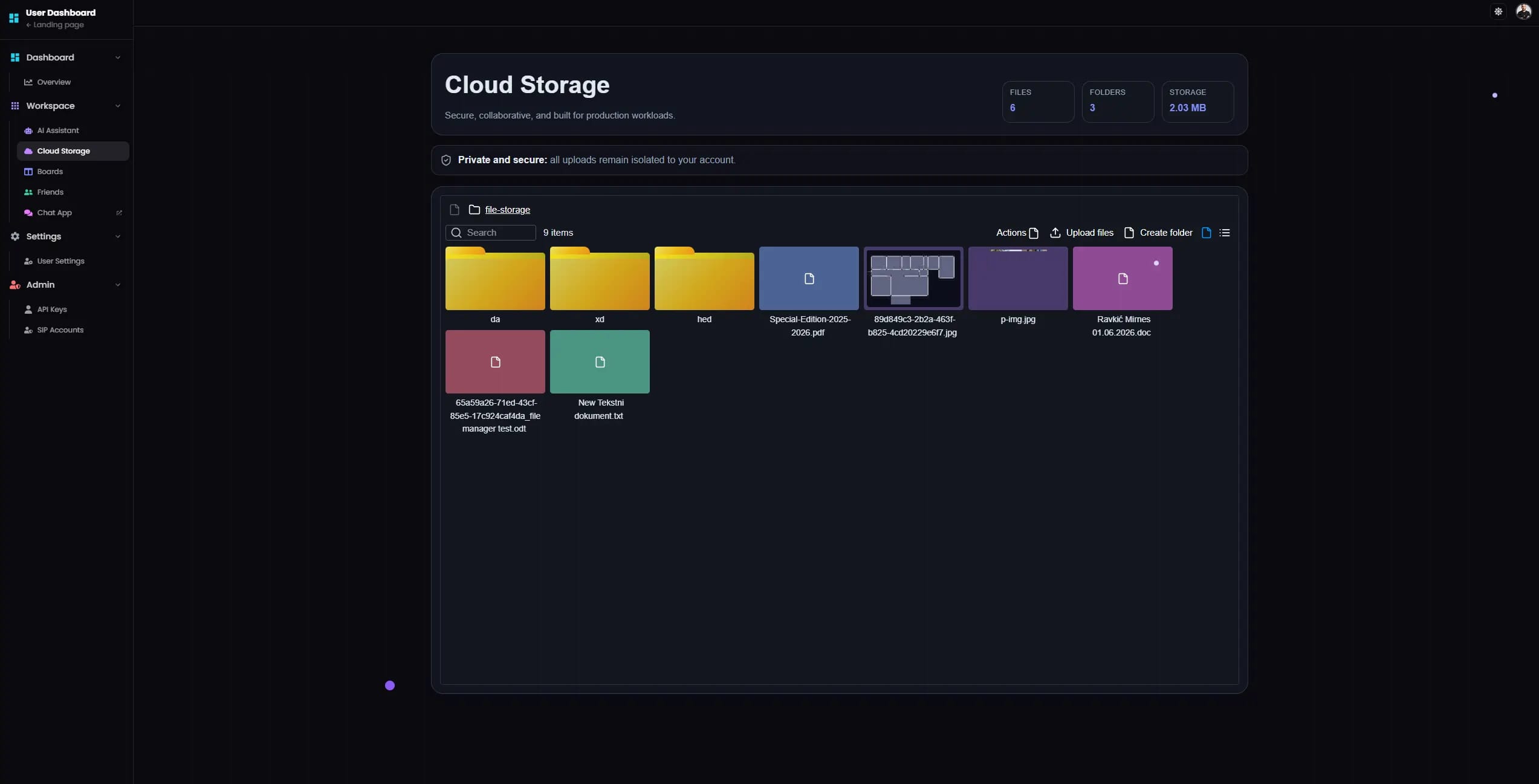1539x784 pixels.
Task: Select Cloud Storage sidebar item
Action: pyautogui.click(x=73, y=151)
